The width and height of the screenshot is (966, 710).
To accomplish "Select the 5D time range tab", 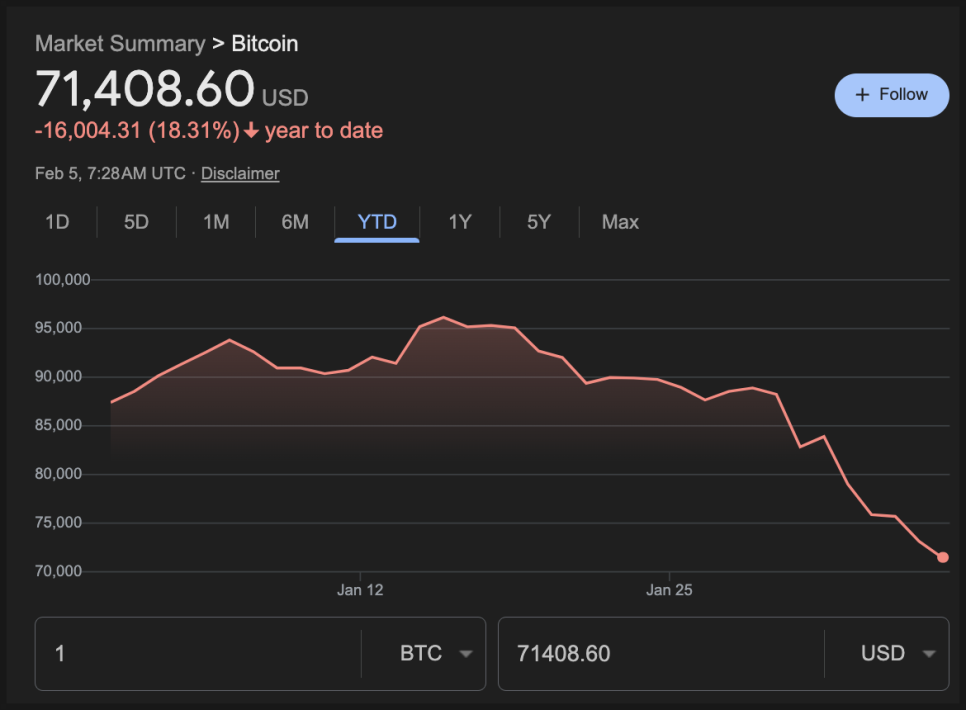I will 136,222.
